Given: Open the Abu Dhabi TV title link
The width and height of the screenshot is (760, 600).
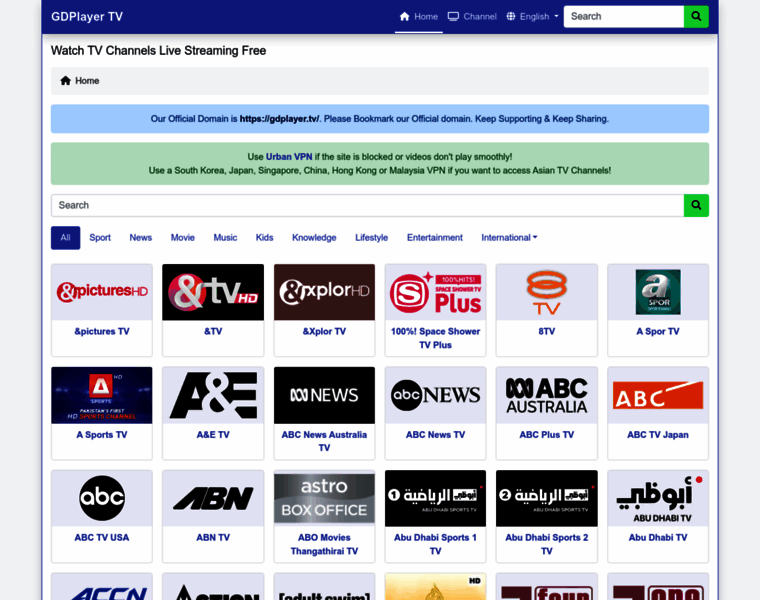Looking at the screenshot, I should point(658,537).
